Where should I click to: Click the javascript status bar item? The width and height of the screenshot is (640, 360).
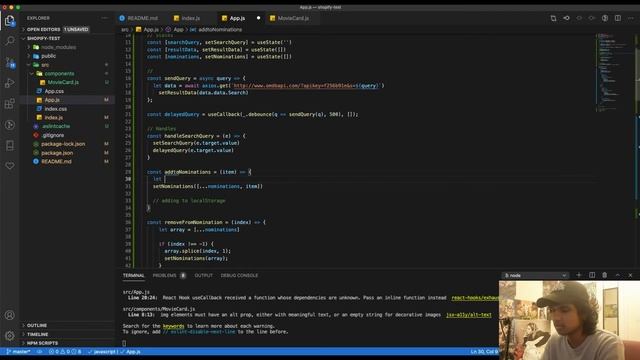click(x=103, y=351)
